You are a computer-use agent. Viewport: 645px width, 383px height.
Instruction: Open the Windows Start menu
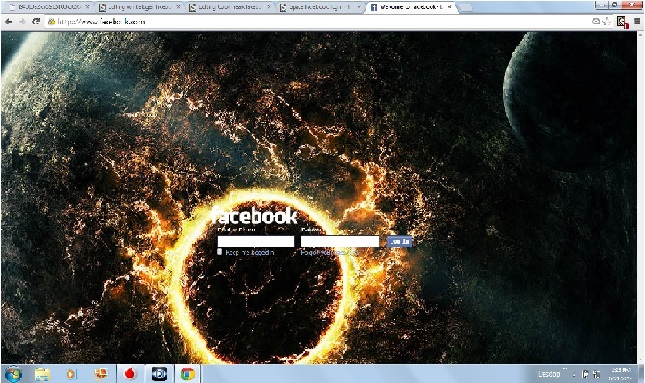13,374
